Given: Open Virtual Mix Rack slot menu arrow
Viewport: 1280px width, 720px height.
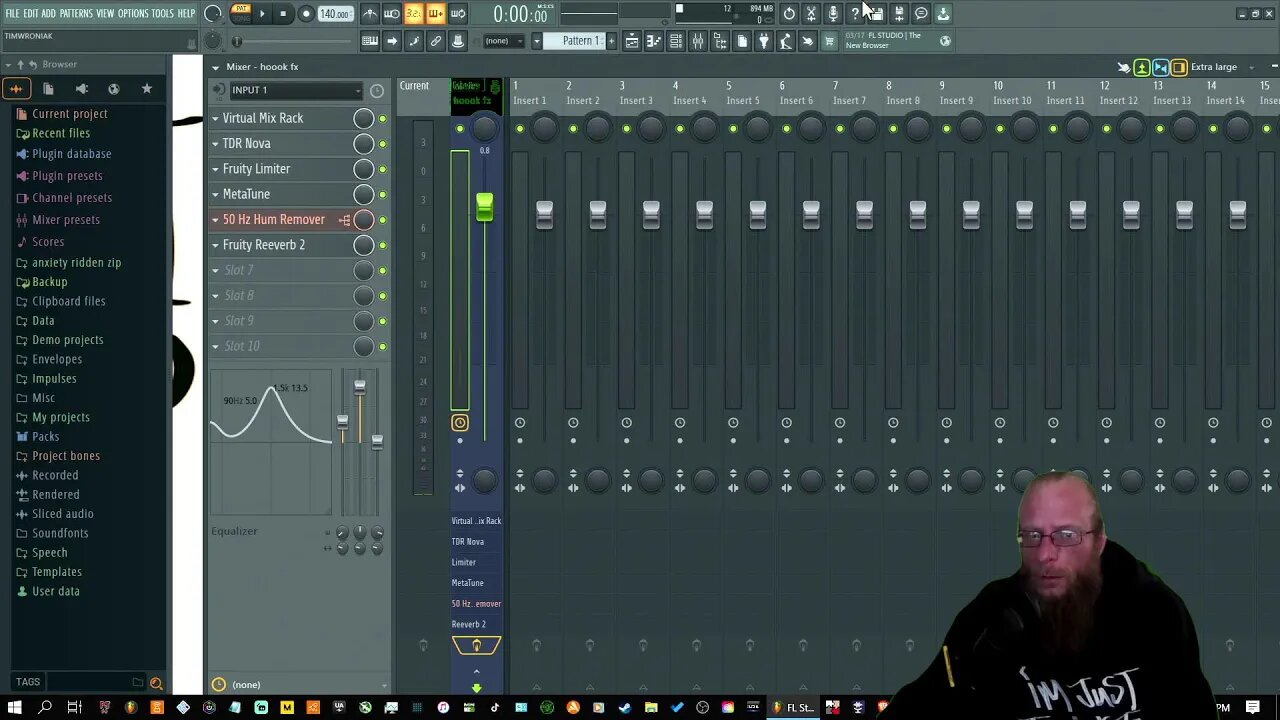Looking at the screenshot, I should (x=215, y=118).
